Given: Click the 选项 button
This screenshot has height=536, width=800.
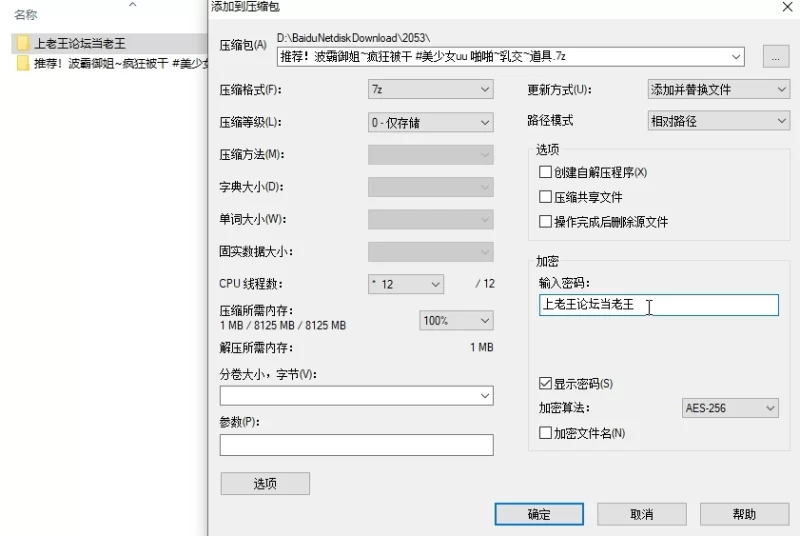Looking at the screenshot, I should pyautogui.click(x=265, y=483).
